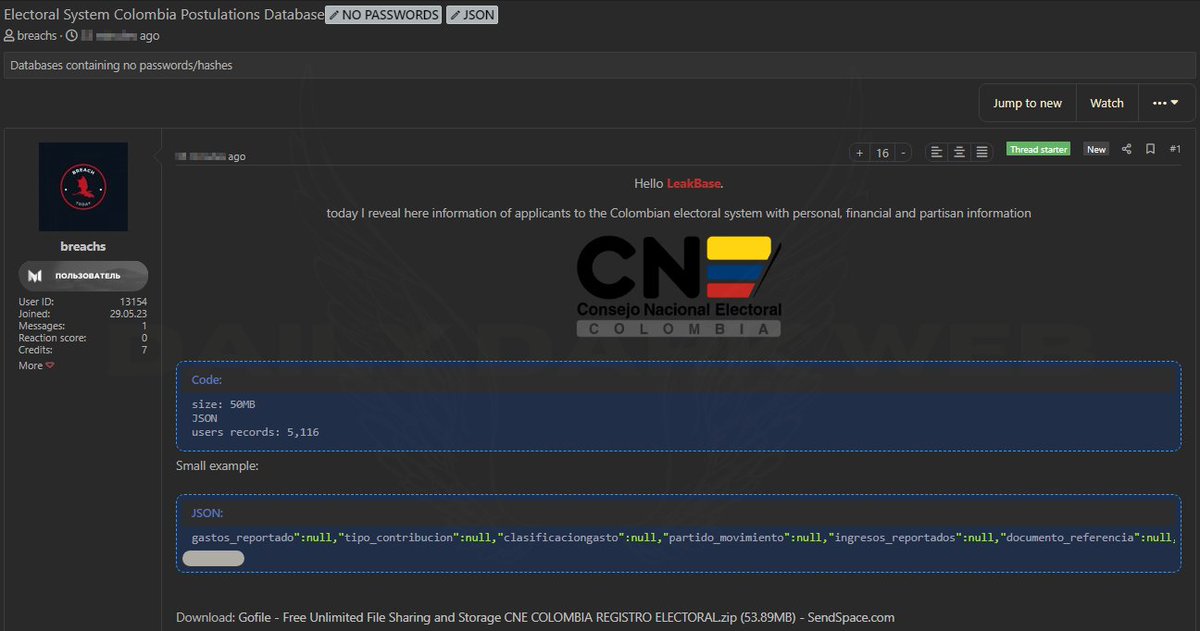
Task: Select text 'users records: 5,116'
Action: pos(255,432)
